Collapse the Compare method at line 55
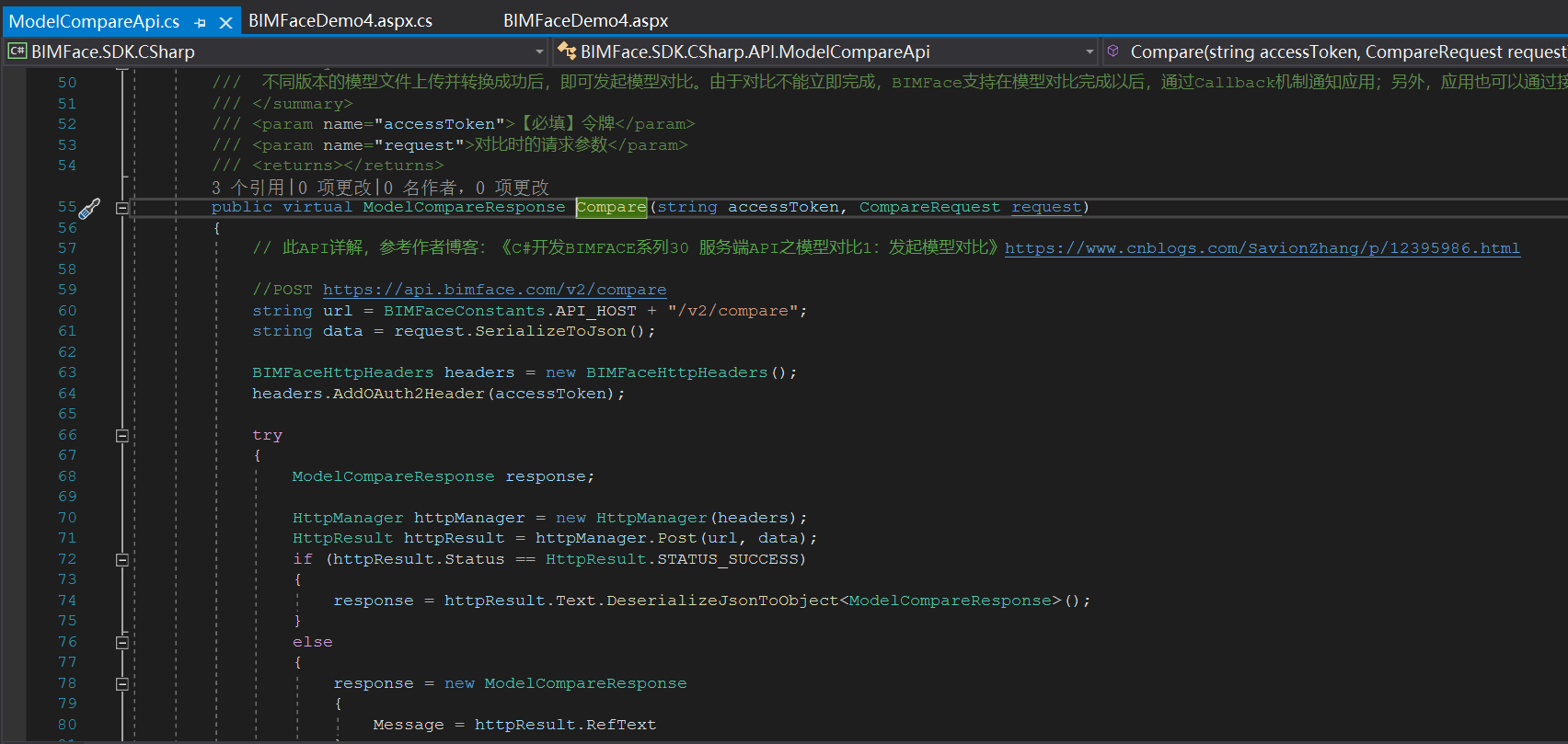Image resolution: width=1568 pixels, height=744 pixels. [121, 208]
